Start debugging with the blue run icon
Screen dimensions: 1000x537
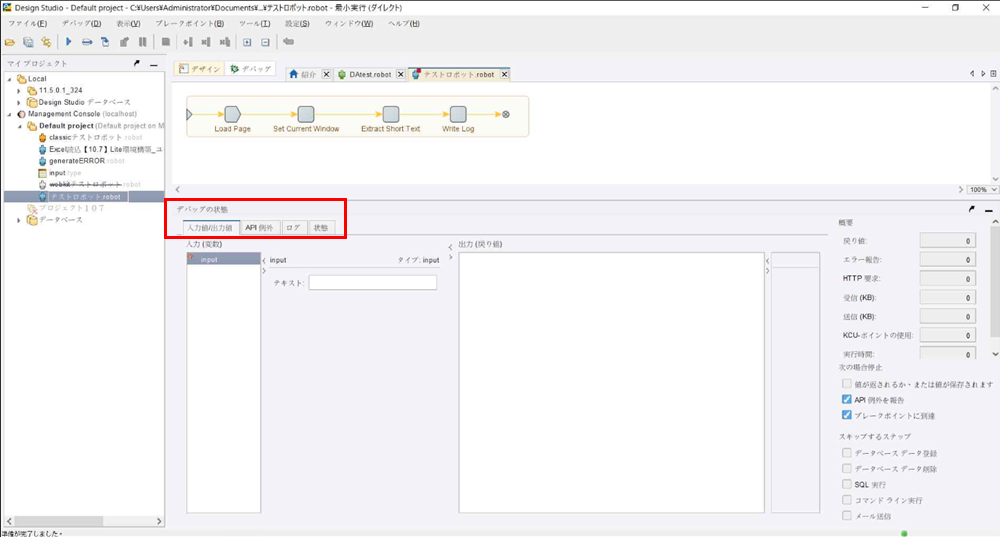click(x=68, y=42)
